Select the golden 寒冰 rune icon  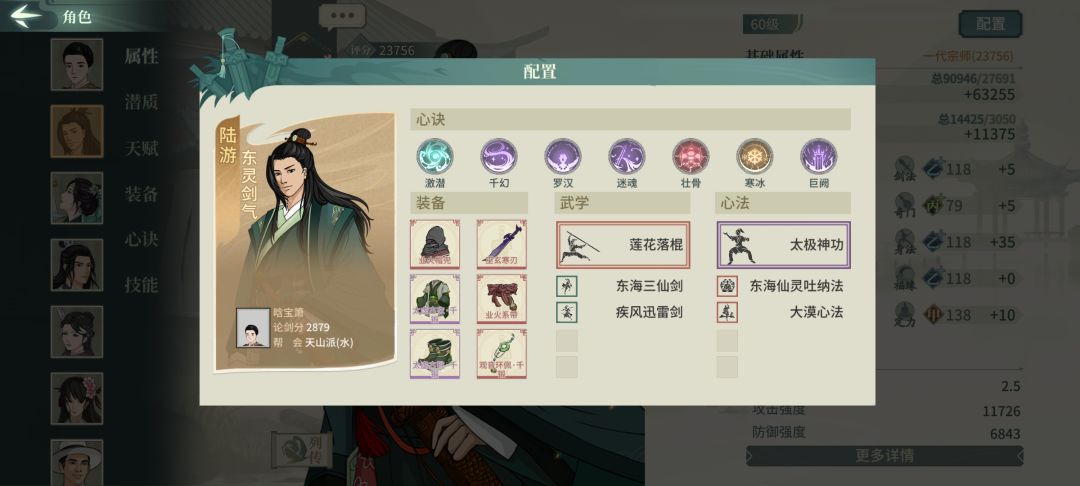pyautogui.click(x=755, y=156)
